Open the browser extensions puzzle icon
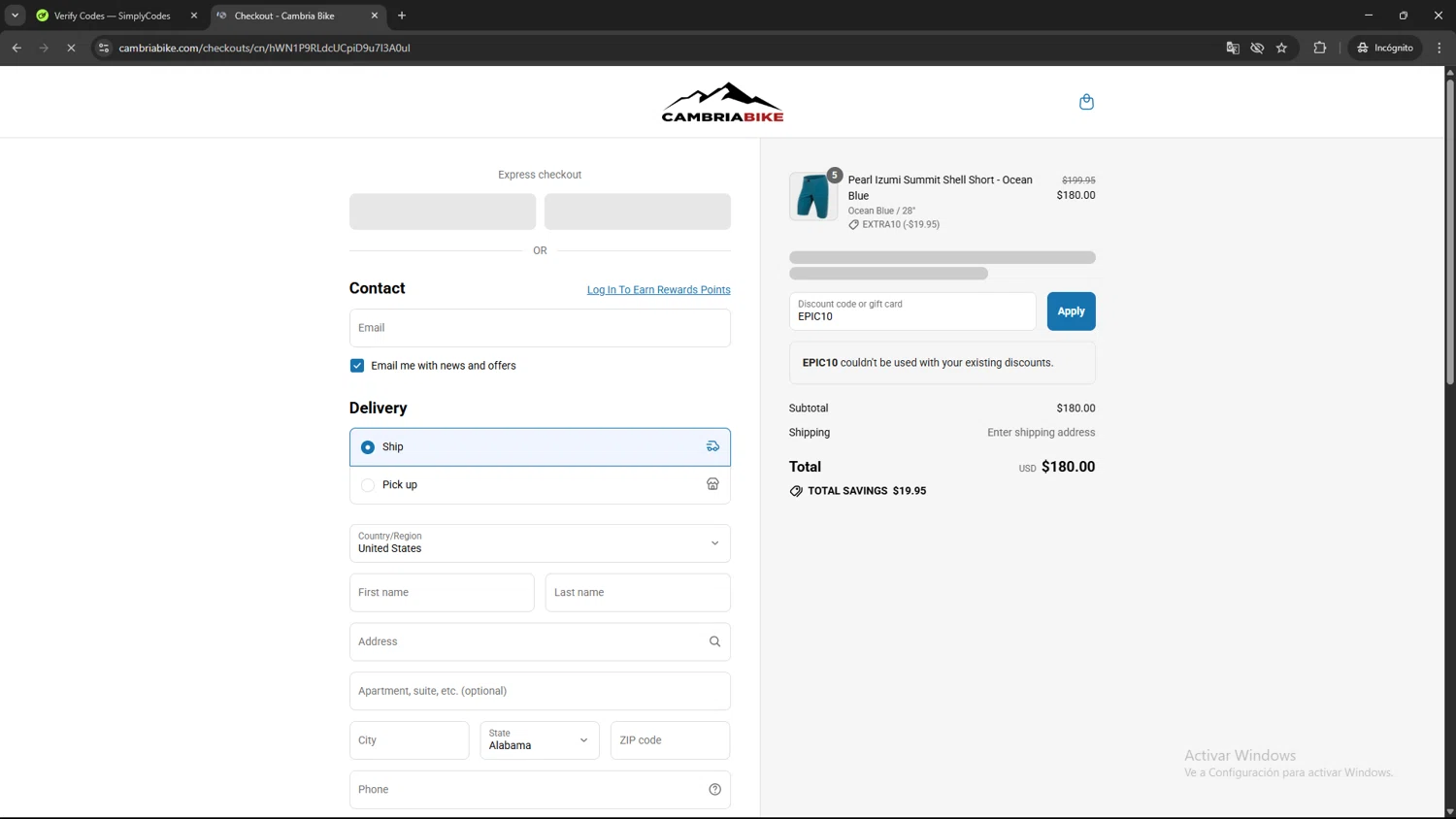 [1320, 48]
